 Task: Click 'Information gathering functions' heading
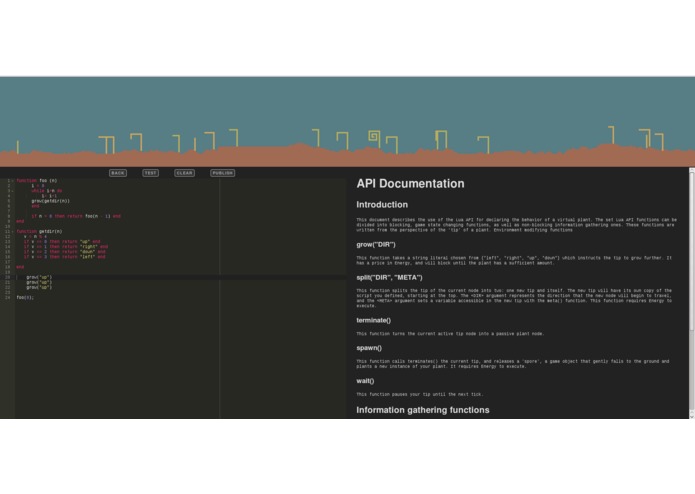(423, 410)
